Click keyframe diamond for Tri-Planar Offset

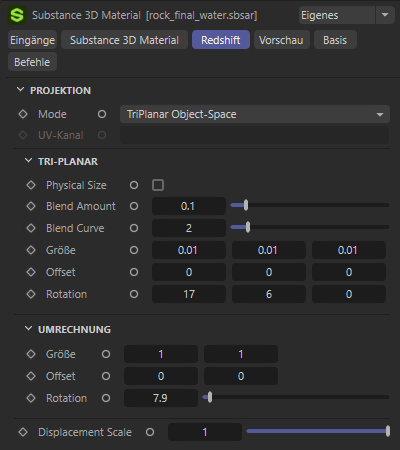coord(31,272)
